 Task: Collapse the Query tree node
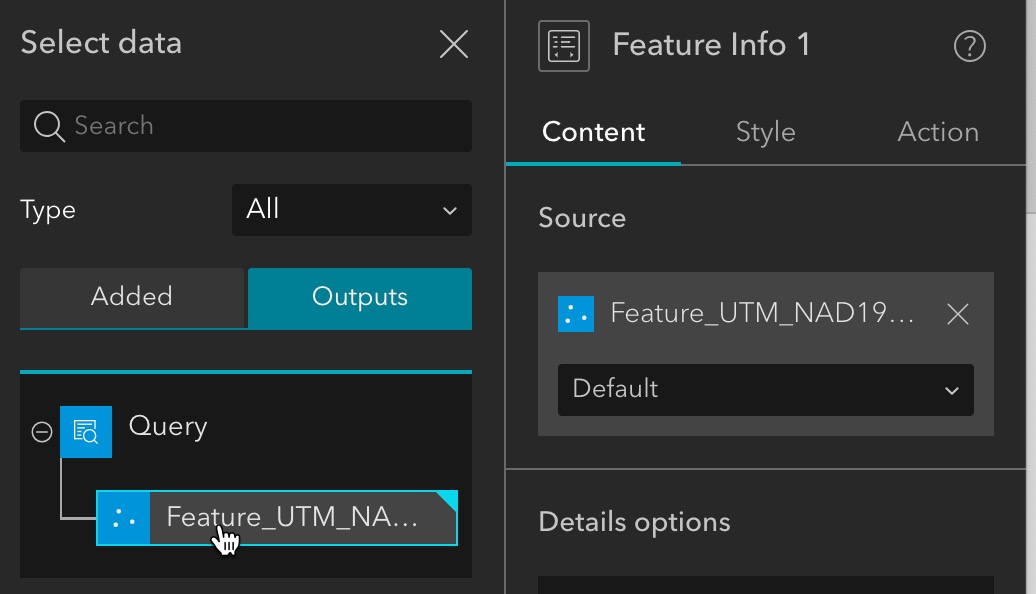point(42,432)
